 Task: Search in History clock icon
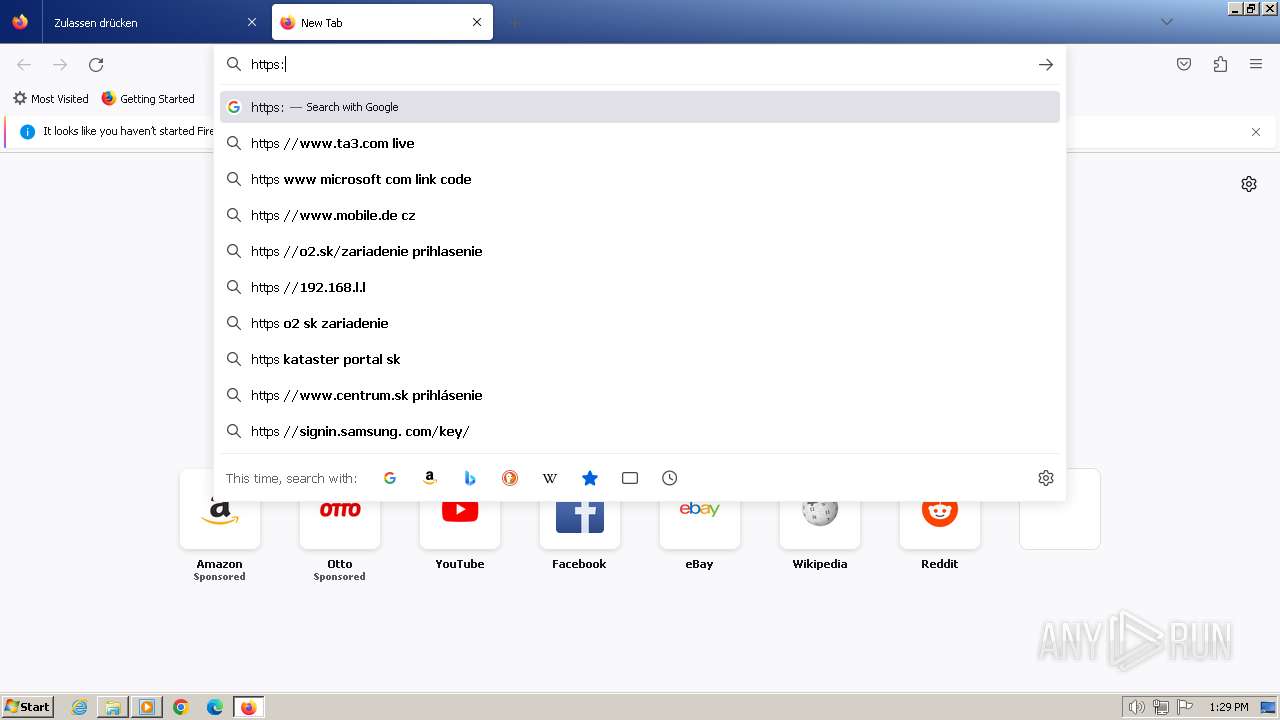(x=670, y=478)
